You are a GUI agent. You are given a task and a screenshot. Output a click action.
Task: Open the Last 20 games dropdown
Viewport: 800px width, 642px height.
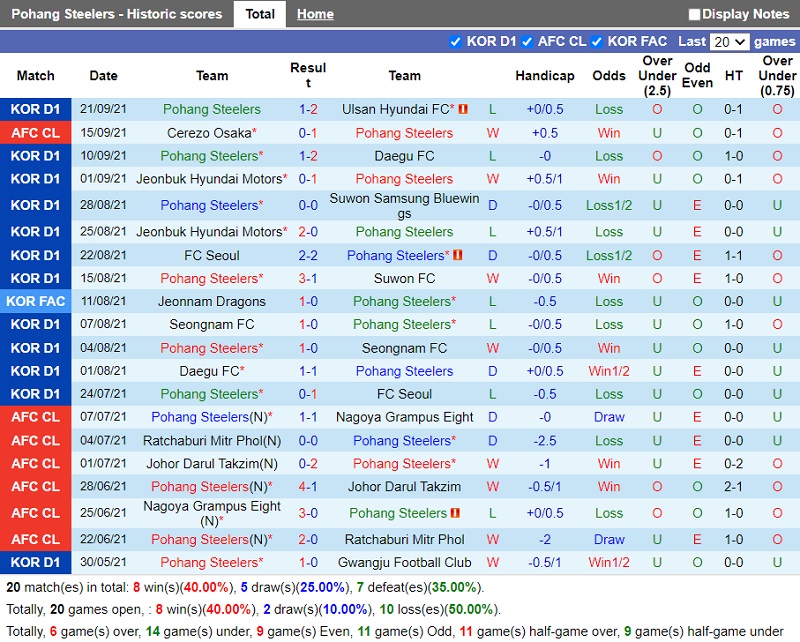(728, 41)
